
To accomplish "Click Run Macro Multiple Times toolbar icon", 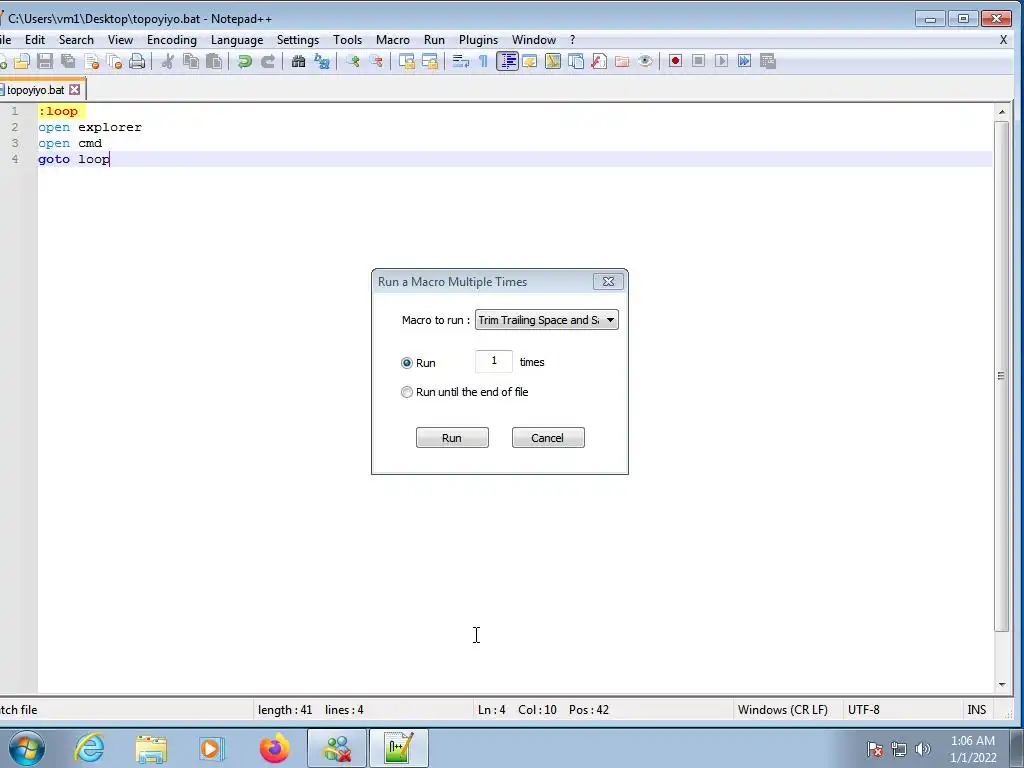I will pyautogui.click(x=744, y=61).
